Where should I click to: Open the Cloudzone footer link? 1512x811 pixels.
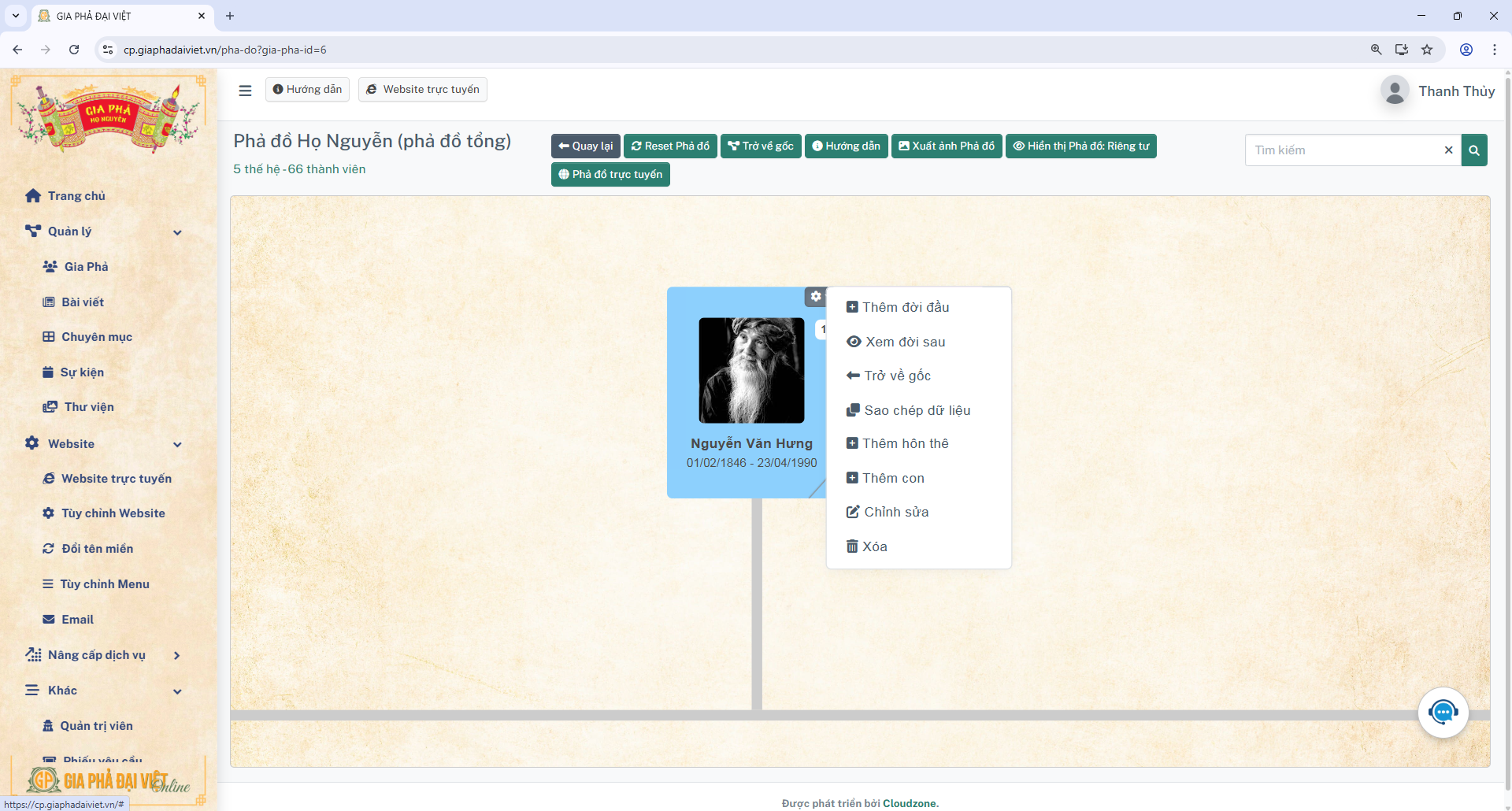click(910, 803)
